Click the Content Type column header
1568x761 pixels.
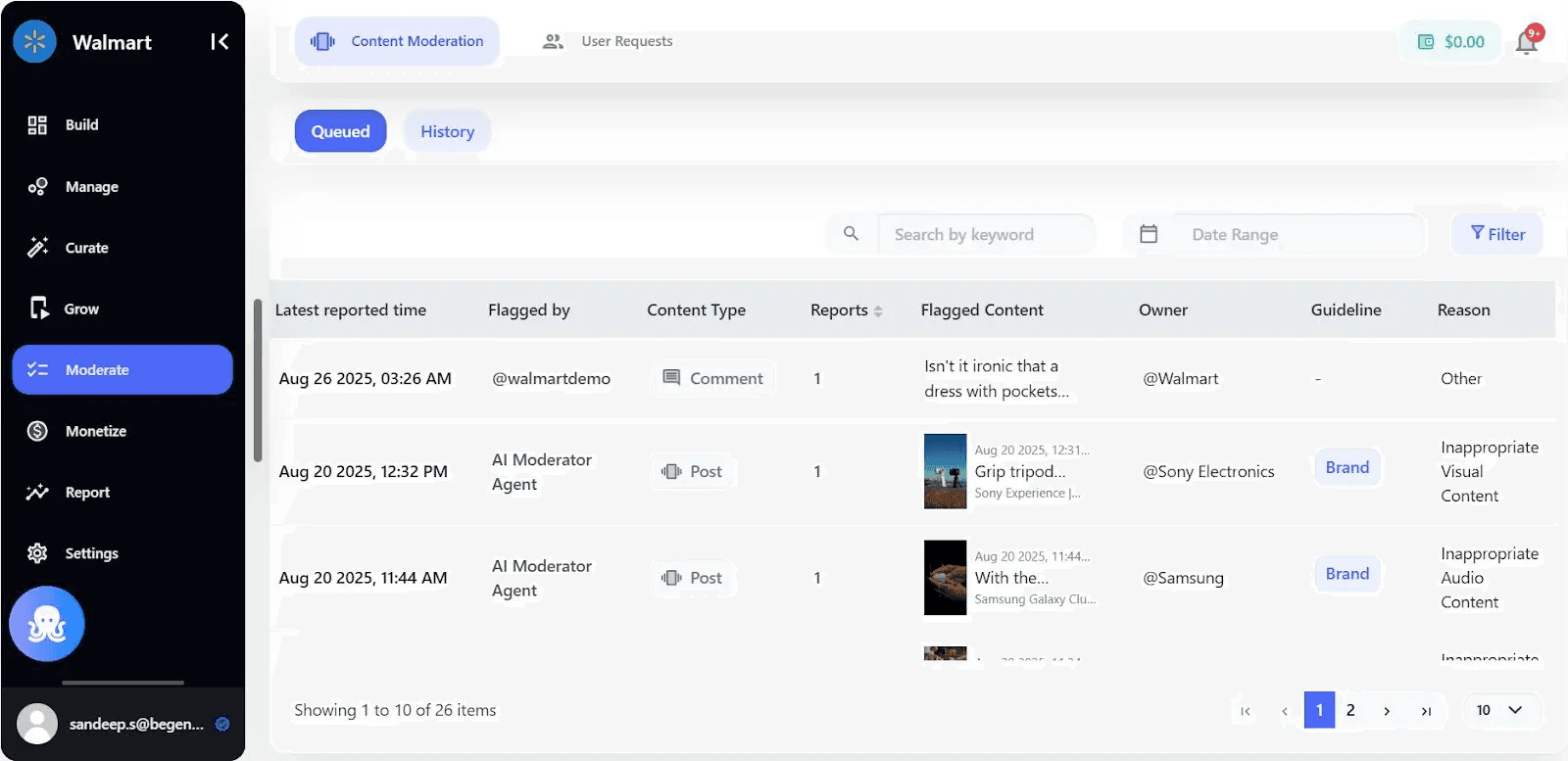pyautogui.click(x=696, y=310)
